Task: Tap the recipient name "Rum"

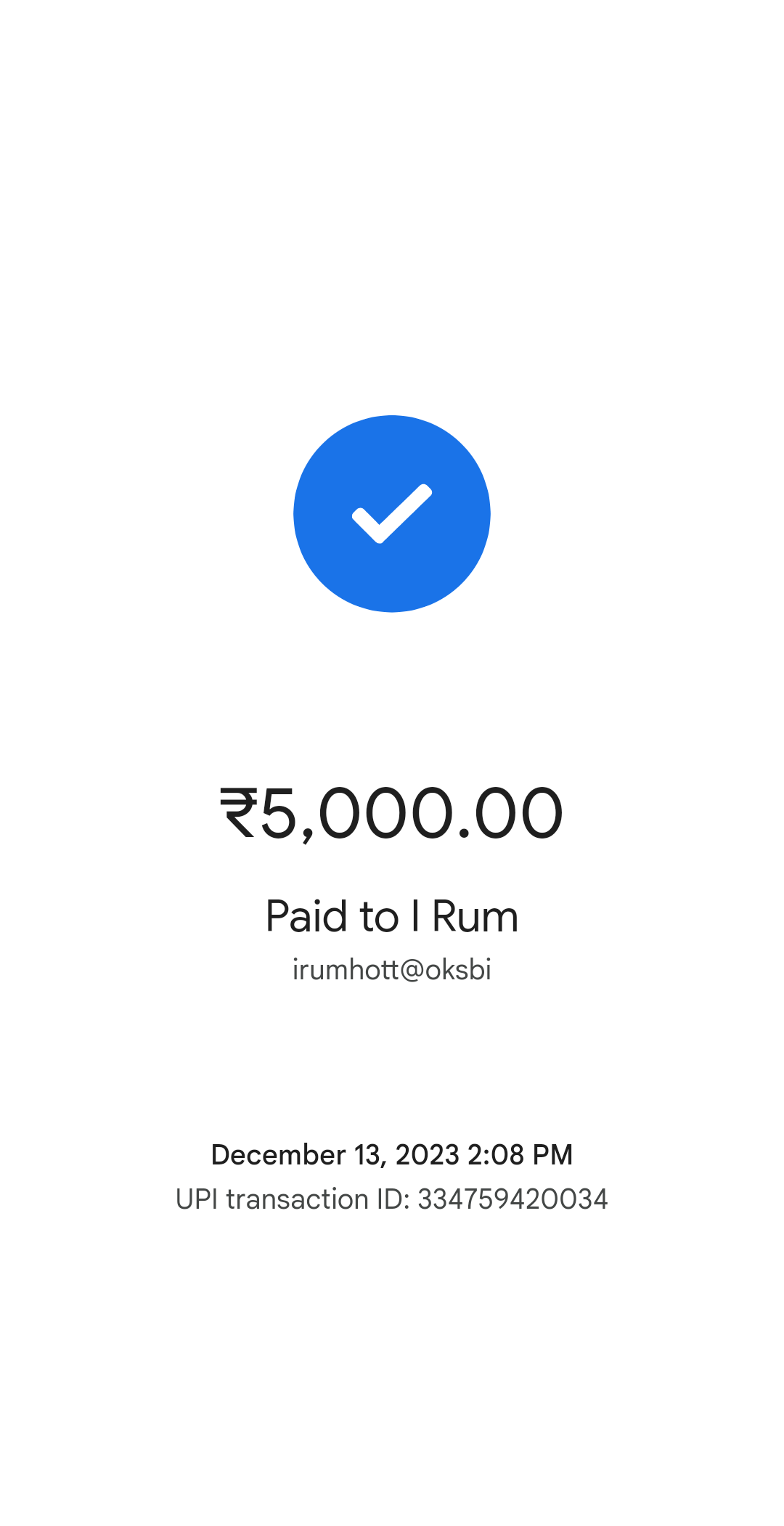Action: (475, 916)
